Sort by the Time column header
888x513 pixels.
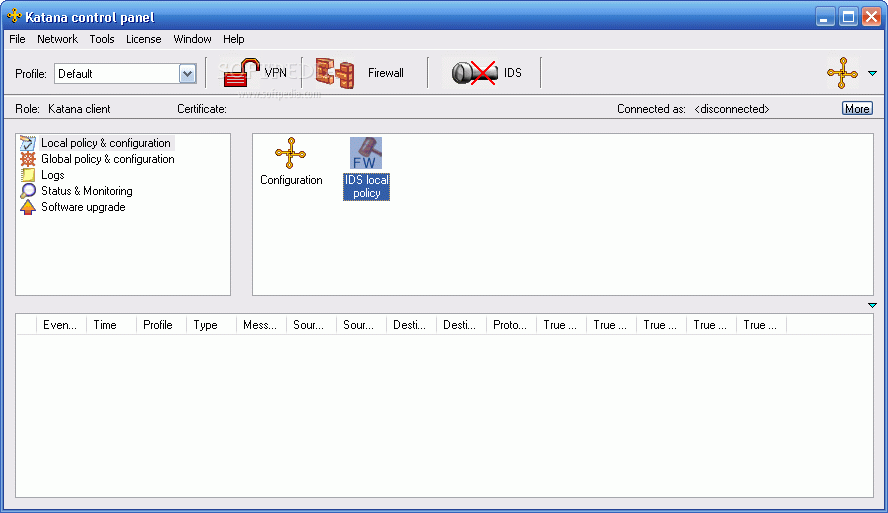[x=111, y=325]
